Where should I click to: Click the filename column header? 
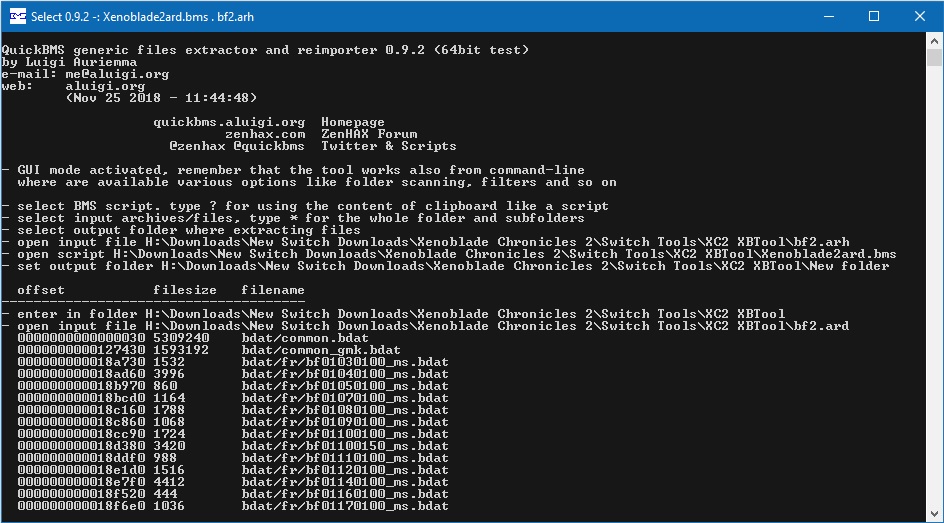click(x=273, y=289)
